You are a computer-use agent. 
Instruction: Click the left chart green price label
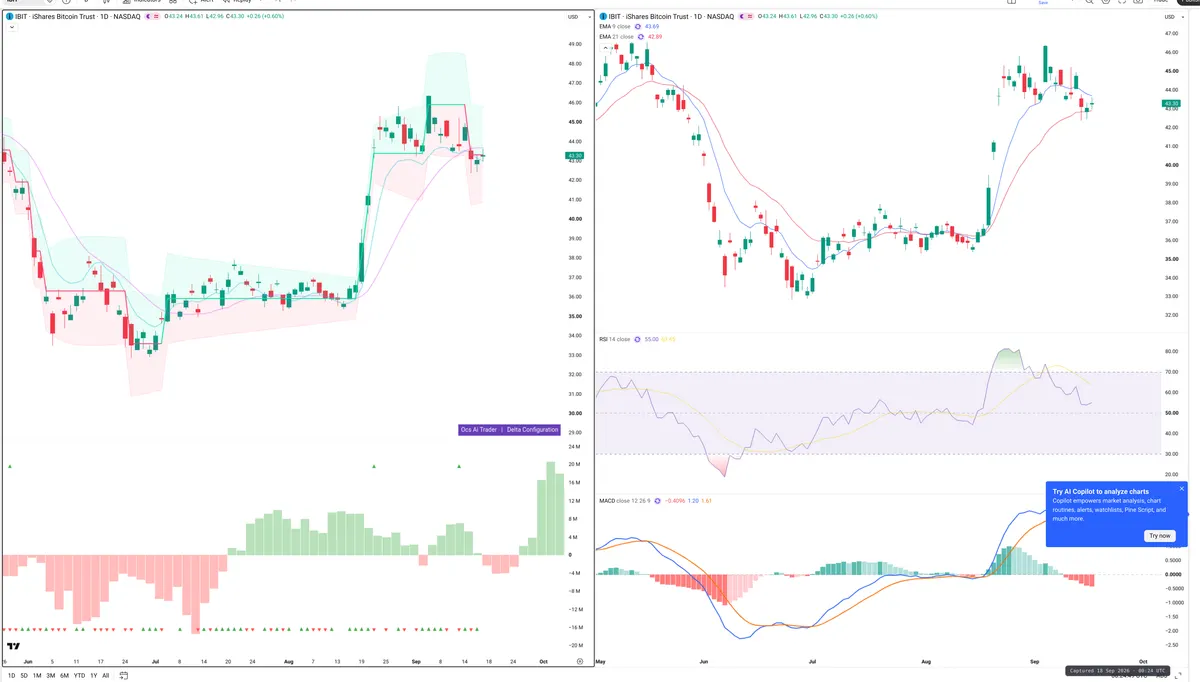click(574, 156)
